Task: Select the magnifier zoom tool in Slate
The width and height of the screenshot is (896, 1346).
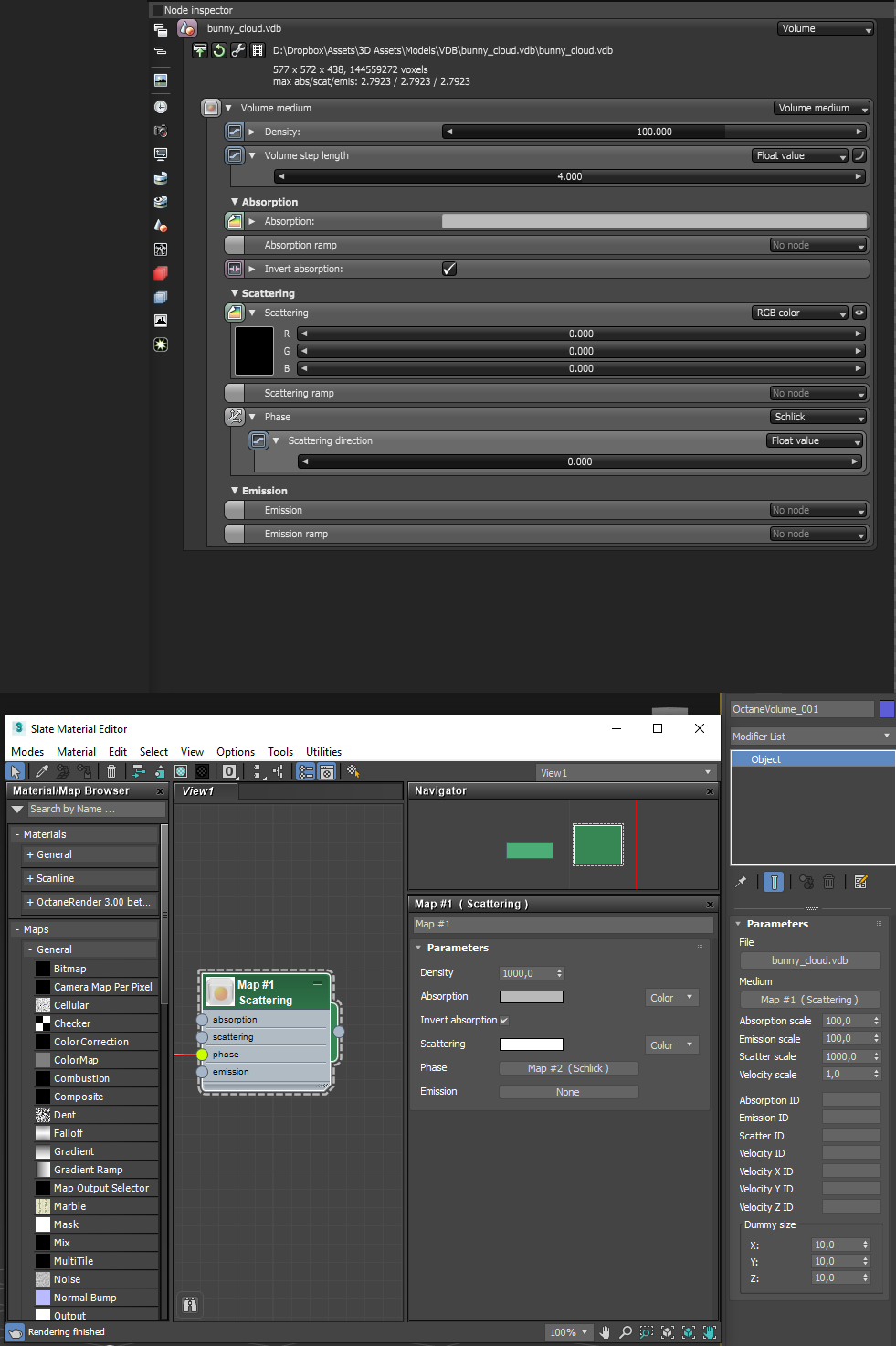Action: click(x=626, y=1332)
